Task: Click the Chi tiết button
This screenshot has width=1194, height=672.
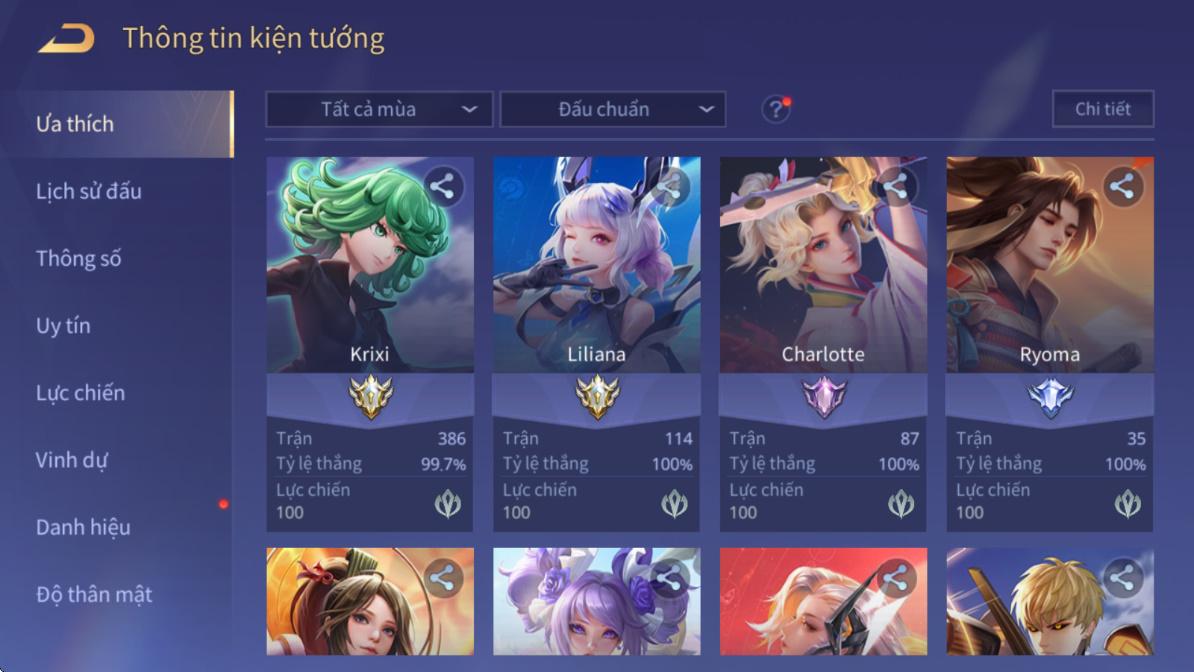Action: [1103, 109]
